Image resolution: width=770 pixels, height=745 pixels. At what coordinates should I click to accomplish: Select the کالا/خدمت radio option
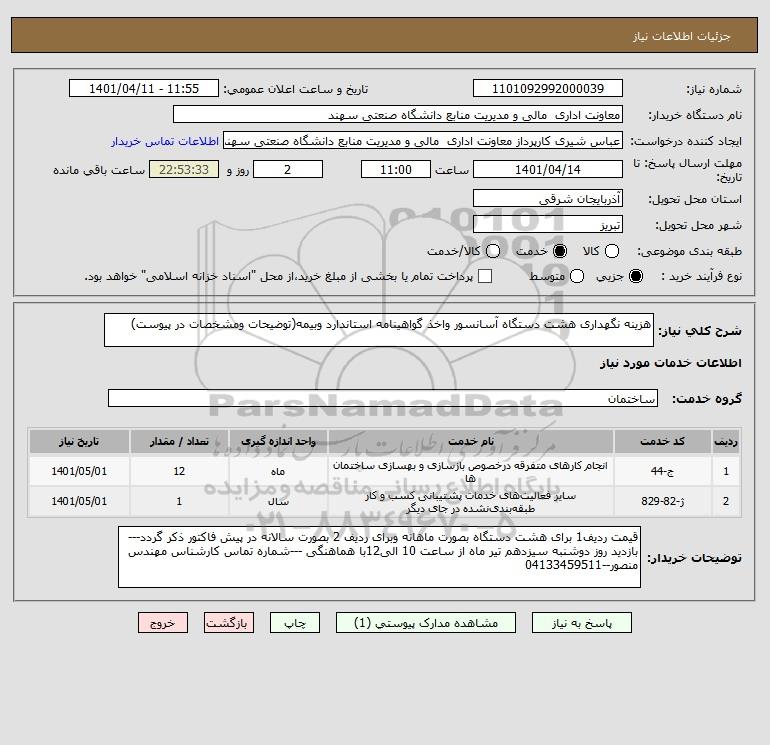[x=493, y=251]
